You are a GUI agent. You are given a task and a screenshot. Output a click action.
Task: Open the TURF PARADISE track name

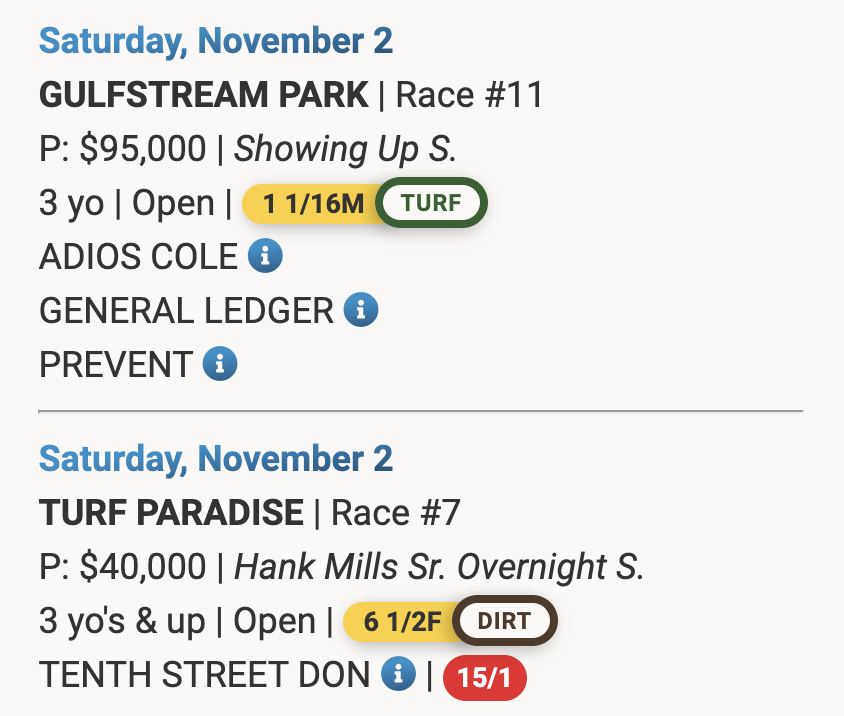coord(171,513)
